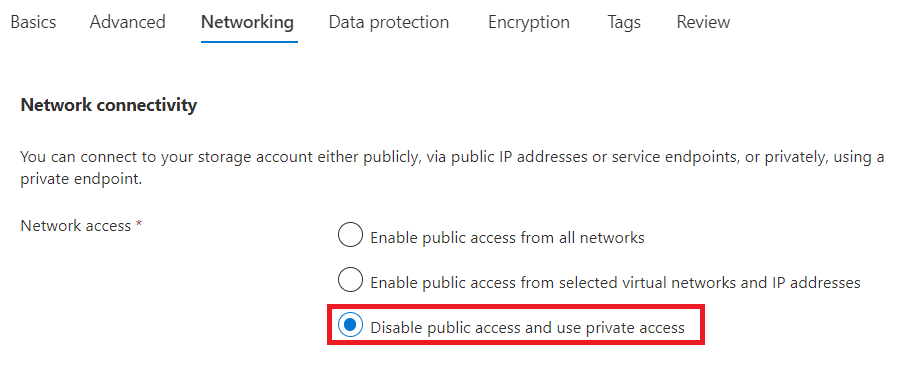Click the 'Disable public access and use private access' text
This screenshot has width=913, height=366.
(528, 328)
